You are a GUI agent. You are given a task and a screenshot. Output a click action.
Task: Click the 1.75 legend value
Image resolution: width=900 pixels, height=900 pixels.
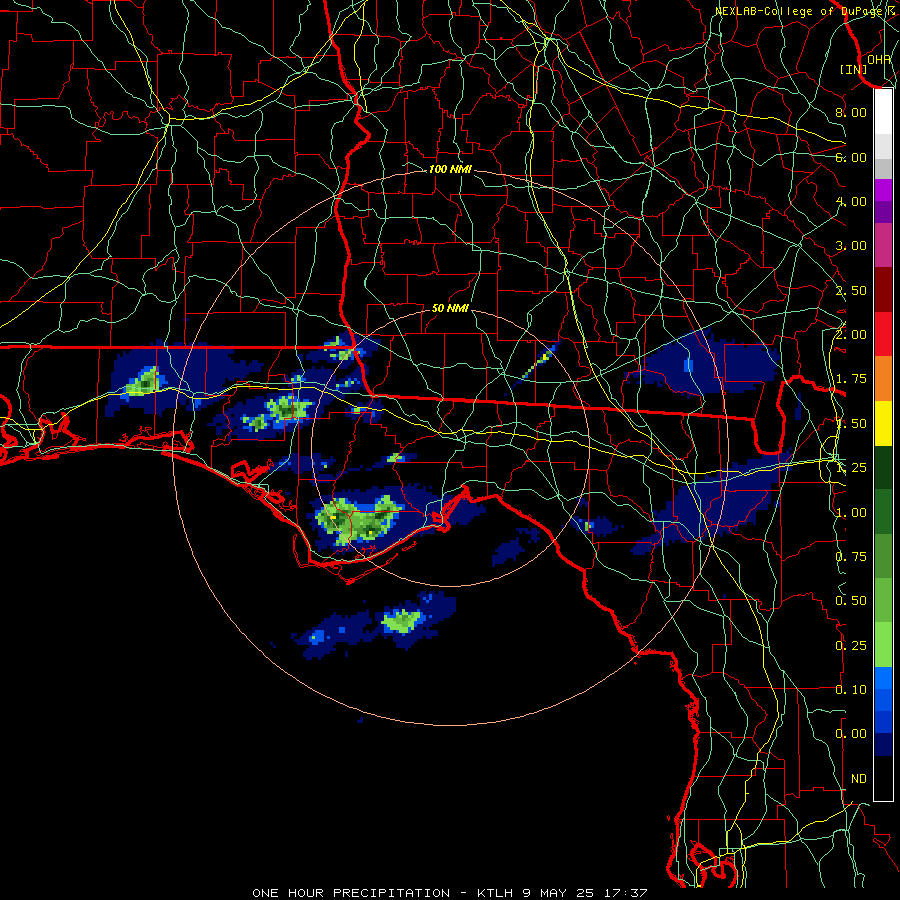tap(851, 379)
